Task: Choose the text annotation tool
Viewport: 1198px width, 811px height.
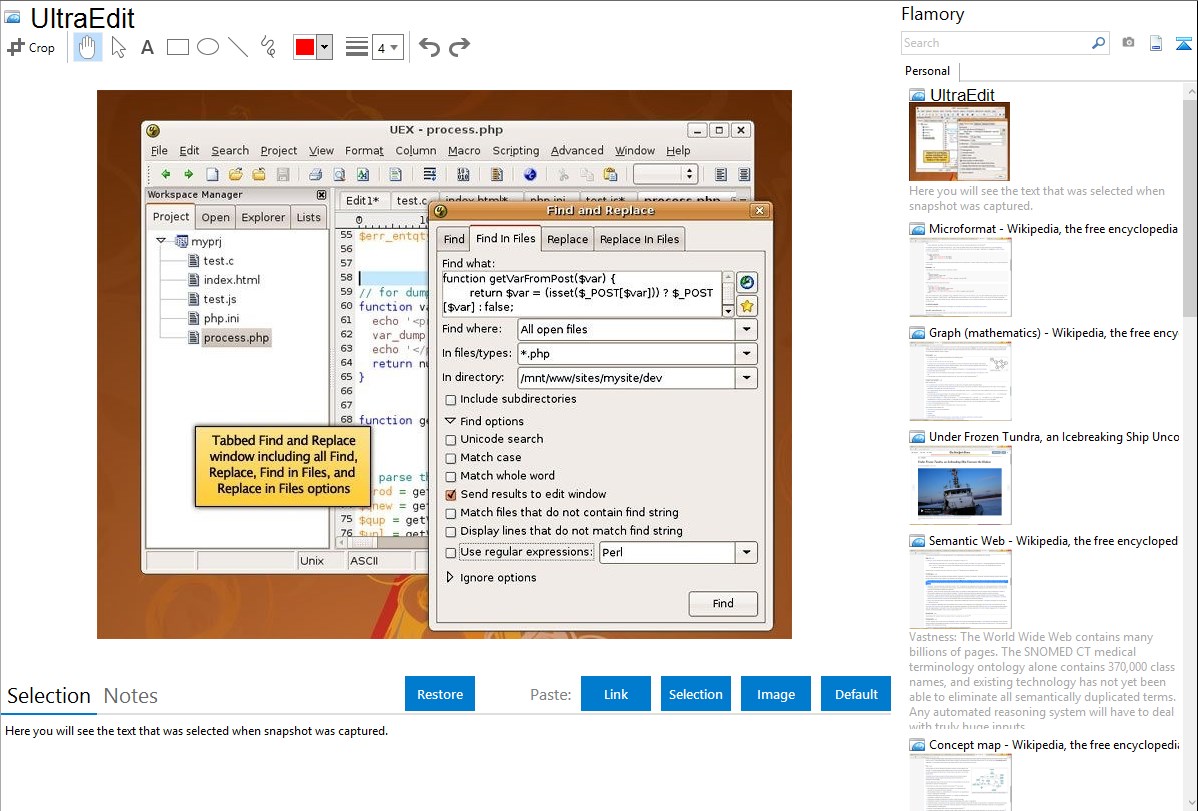Action: point(147,47)
